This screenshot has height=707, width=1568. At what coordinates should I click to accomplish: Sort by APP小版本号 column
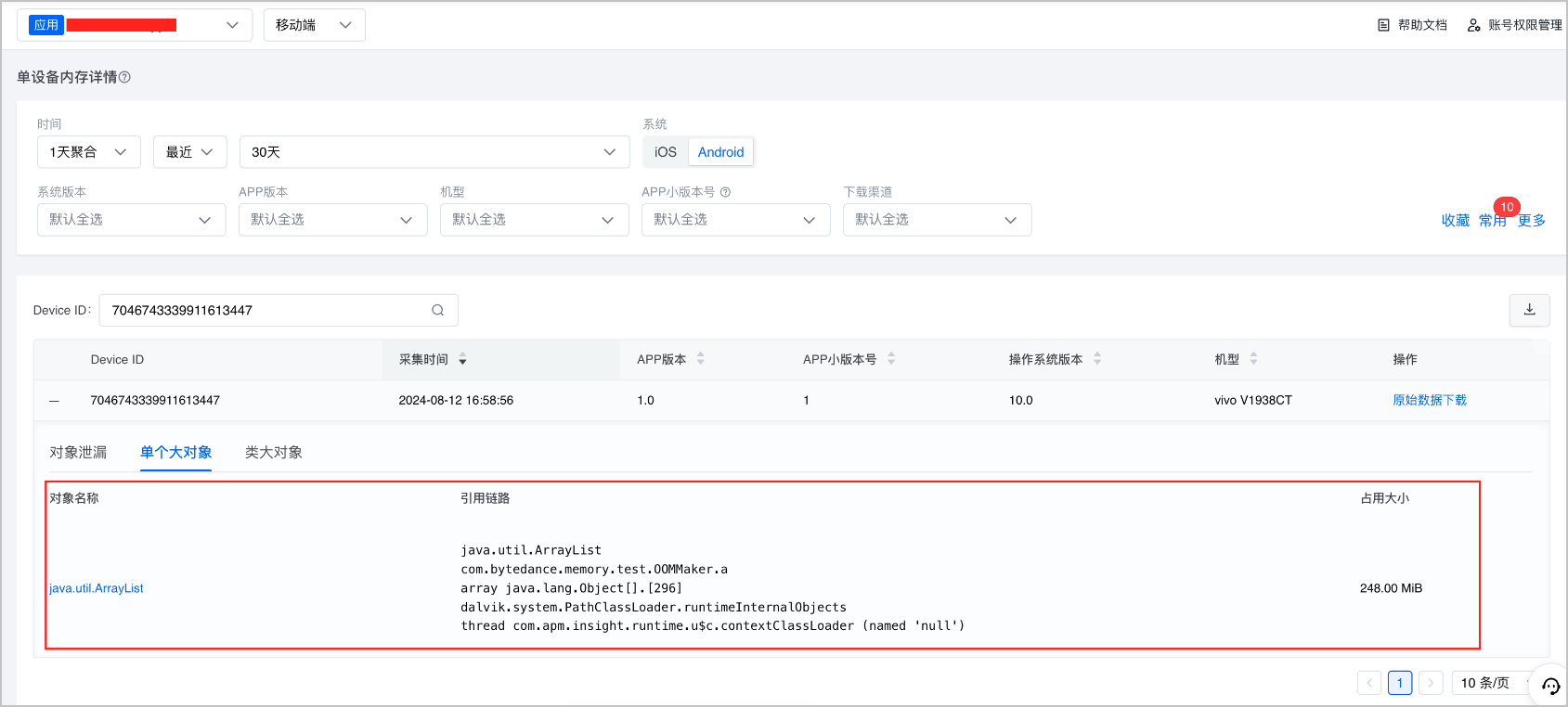coord(891,359)
